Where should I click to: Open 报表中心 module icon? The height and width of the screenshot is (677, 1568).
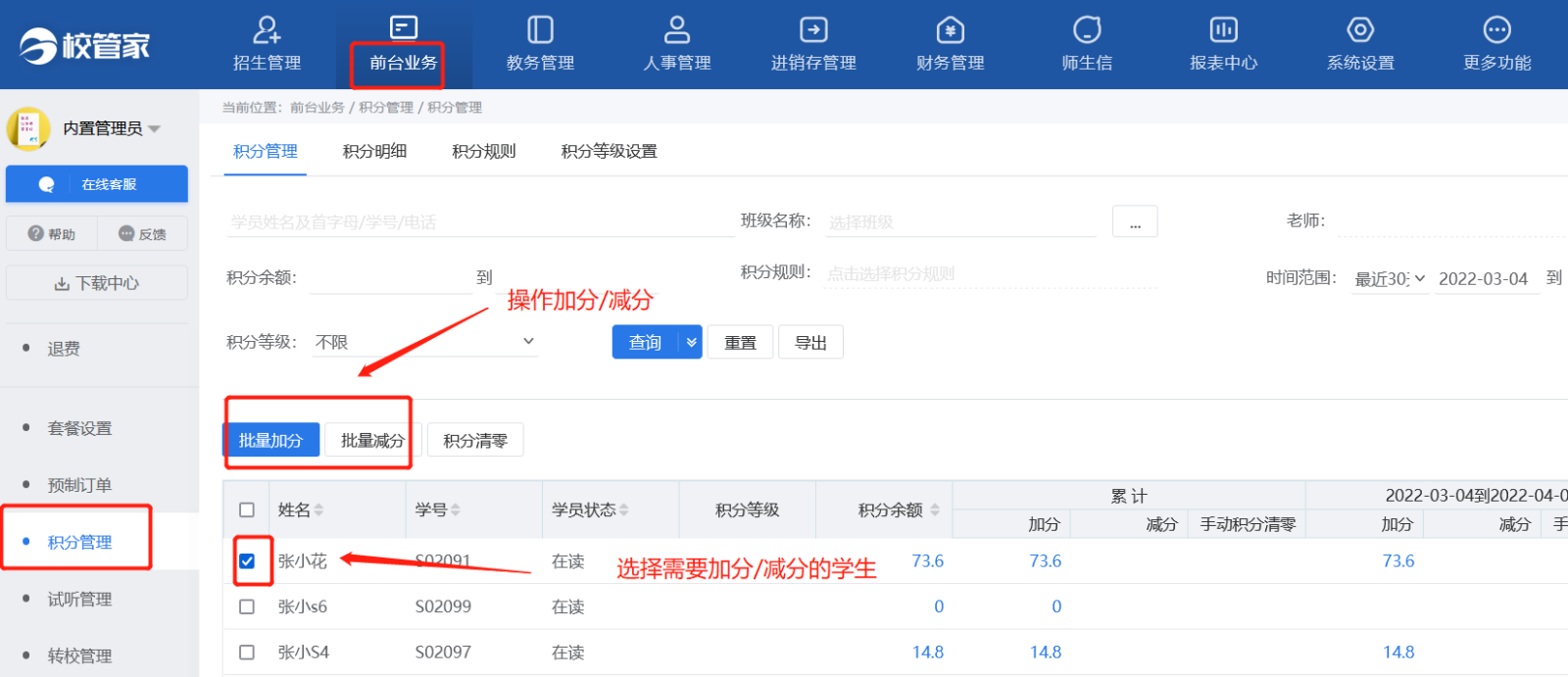click(x=1223, y=29)
